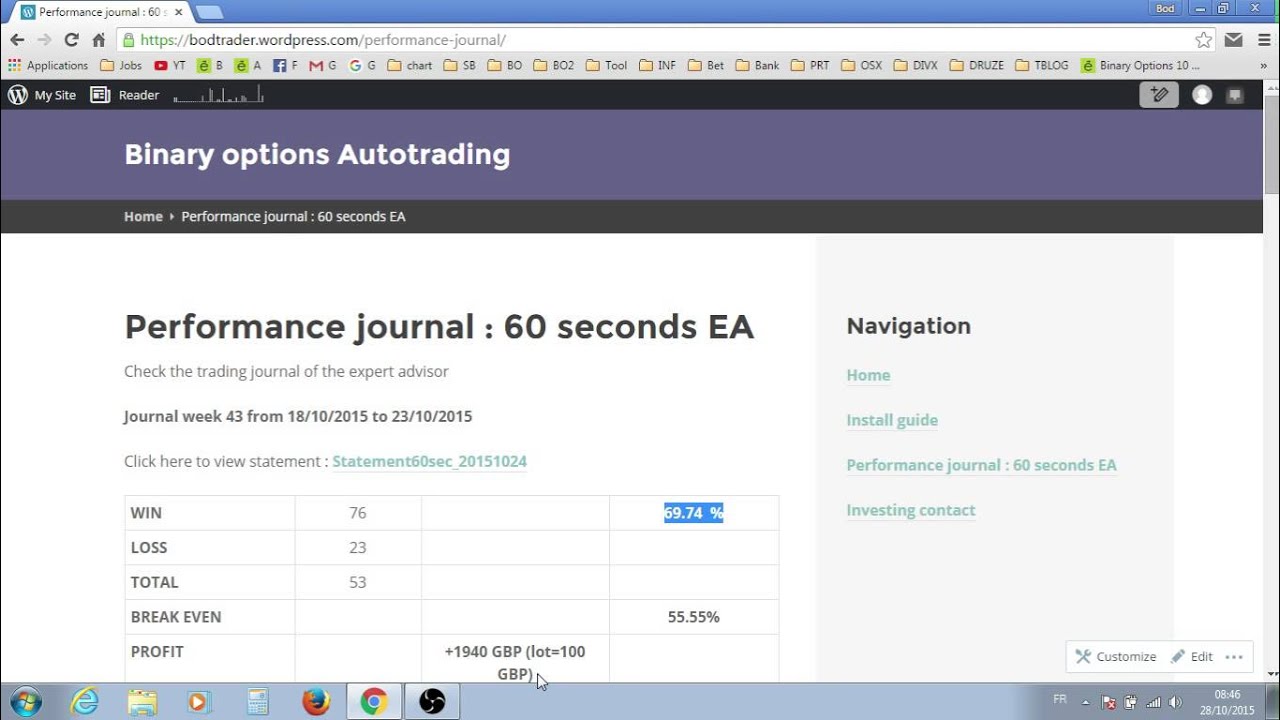
Task: Open the Tool bookmark folder
Action: point(606,65)
